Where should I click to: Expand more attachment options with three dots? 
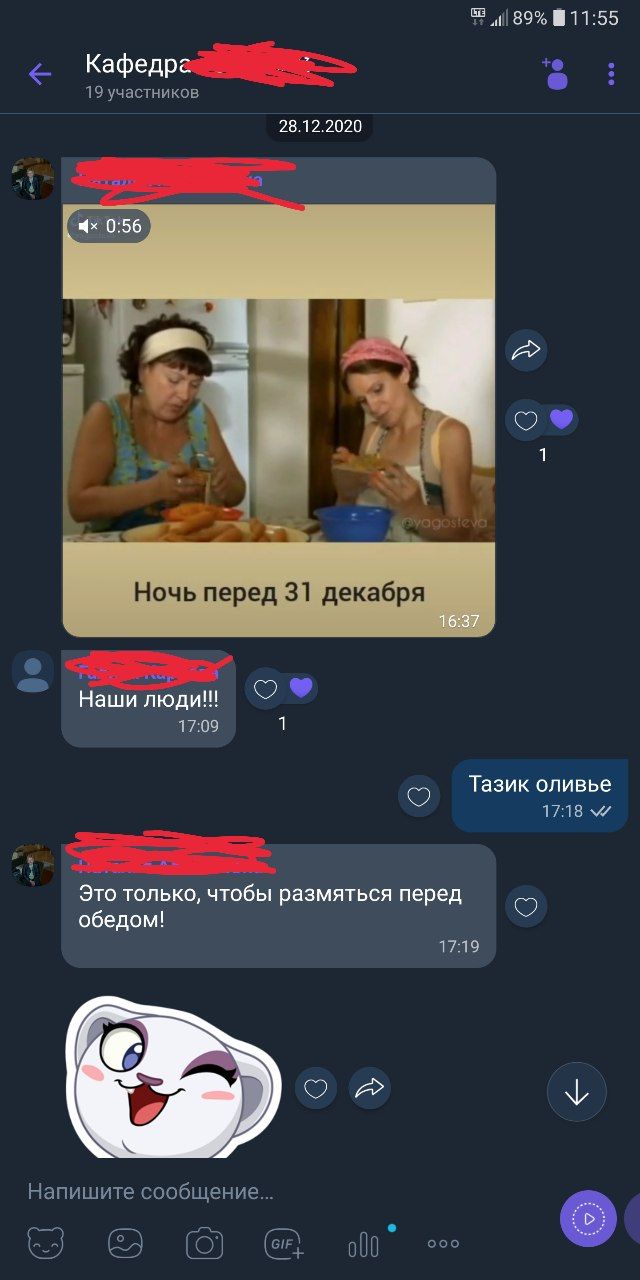click(x=443, y=1244)
